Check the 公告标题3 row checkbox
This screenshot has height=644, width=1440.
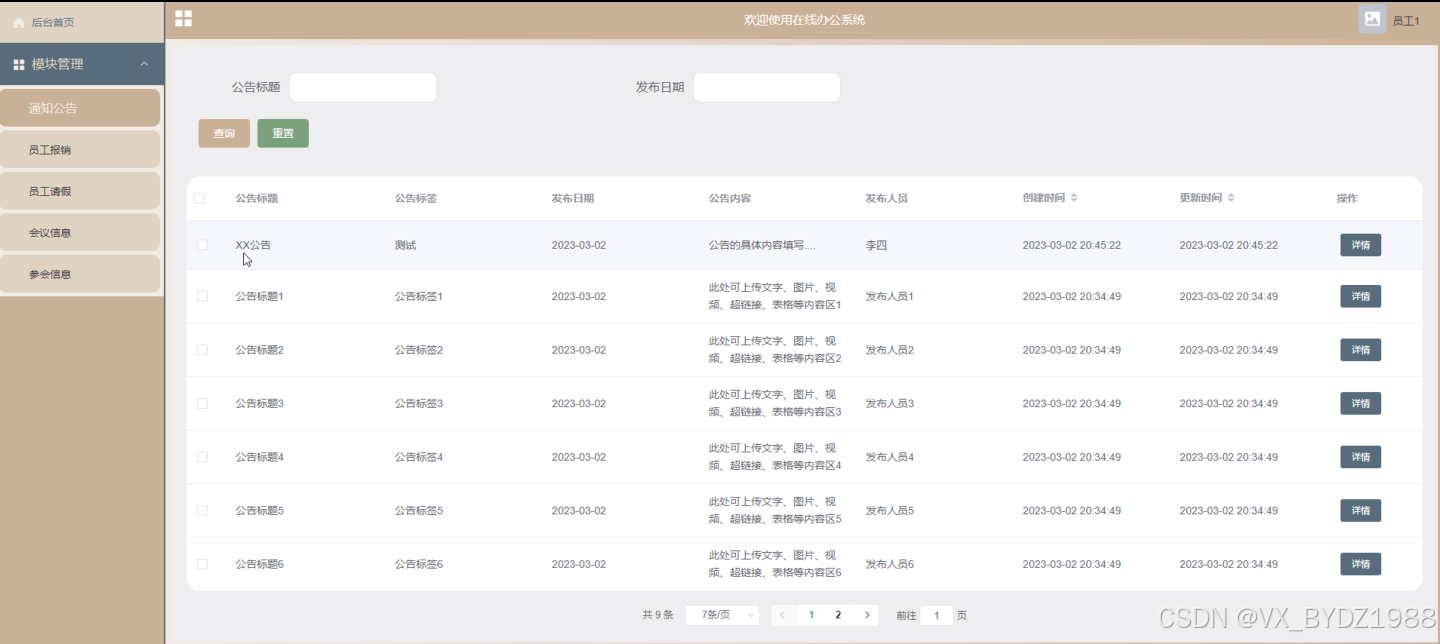tap(202, 403)
